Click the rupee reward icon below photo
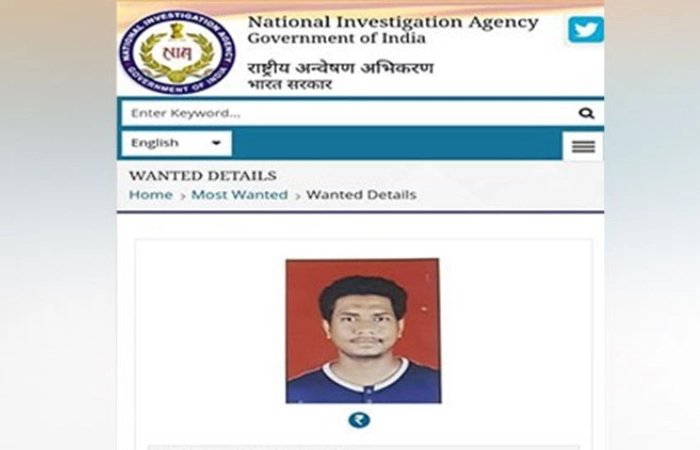This screenshot has height=450, width=700. [x=359, y=420]
